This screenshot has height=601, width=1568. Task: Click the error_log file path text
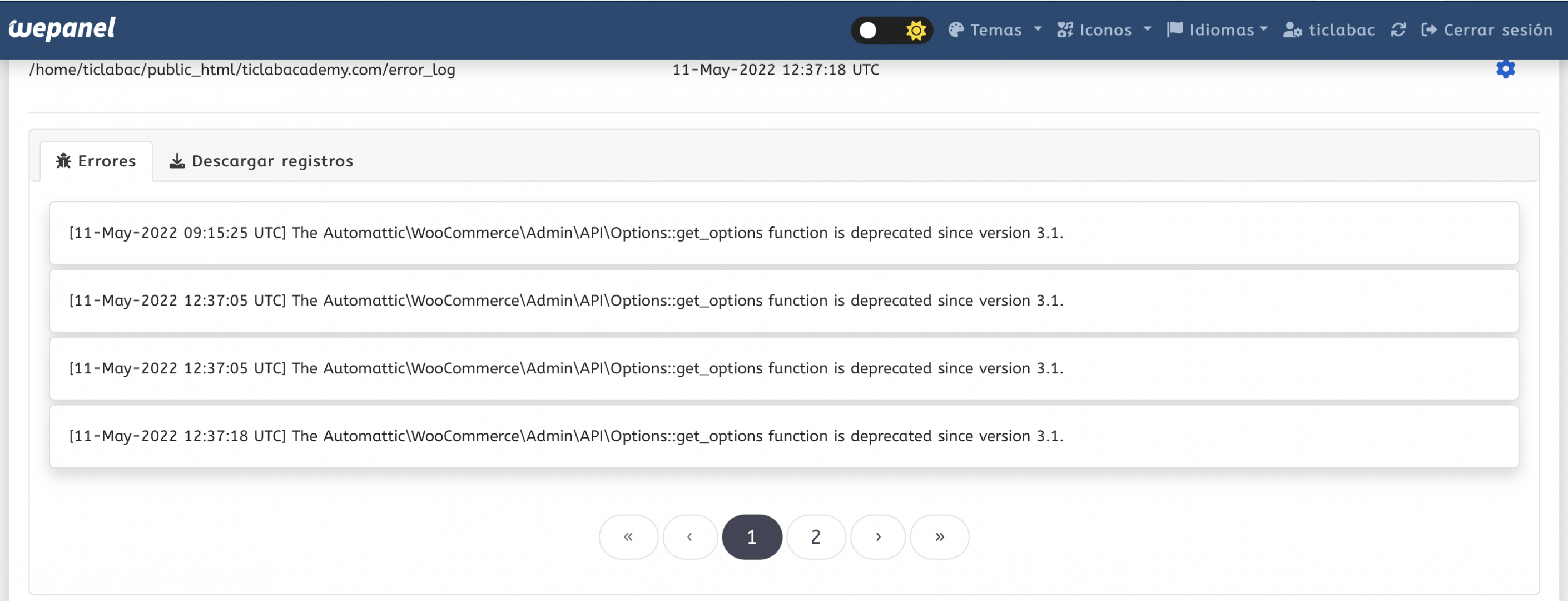point(242,70)
